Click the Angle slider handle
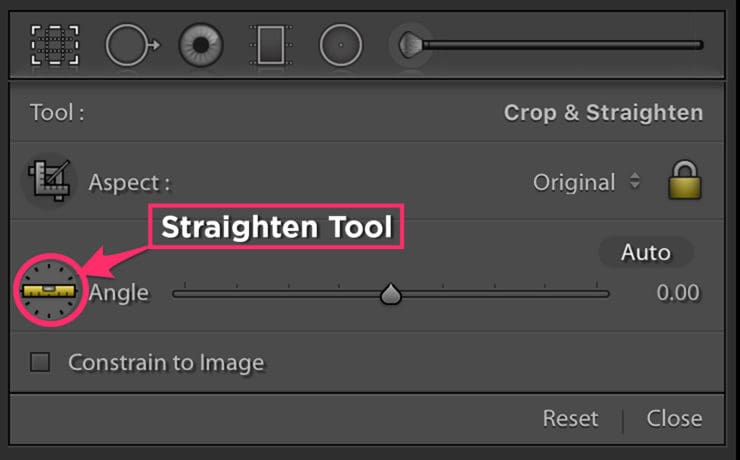Viewport: 740px width, 460px height. (x=391, y=294)
